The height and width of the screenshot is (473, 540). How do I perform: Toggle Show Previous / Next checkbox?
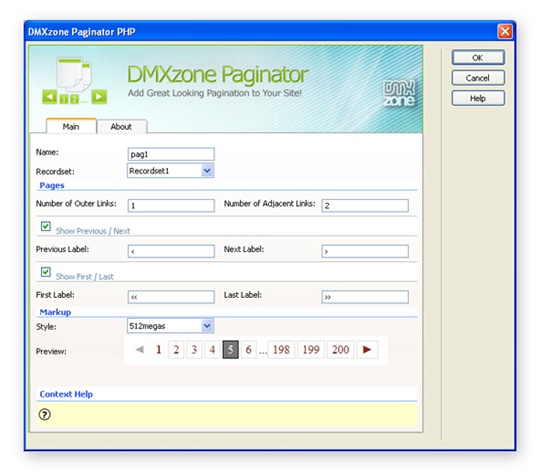pyautogui.click(x=45, y=226)
